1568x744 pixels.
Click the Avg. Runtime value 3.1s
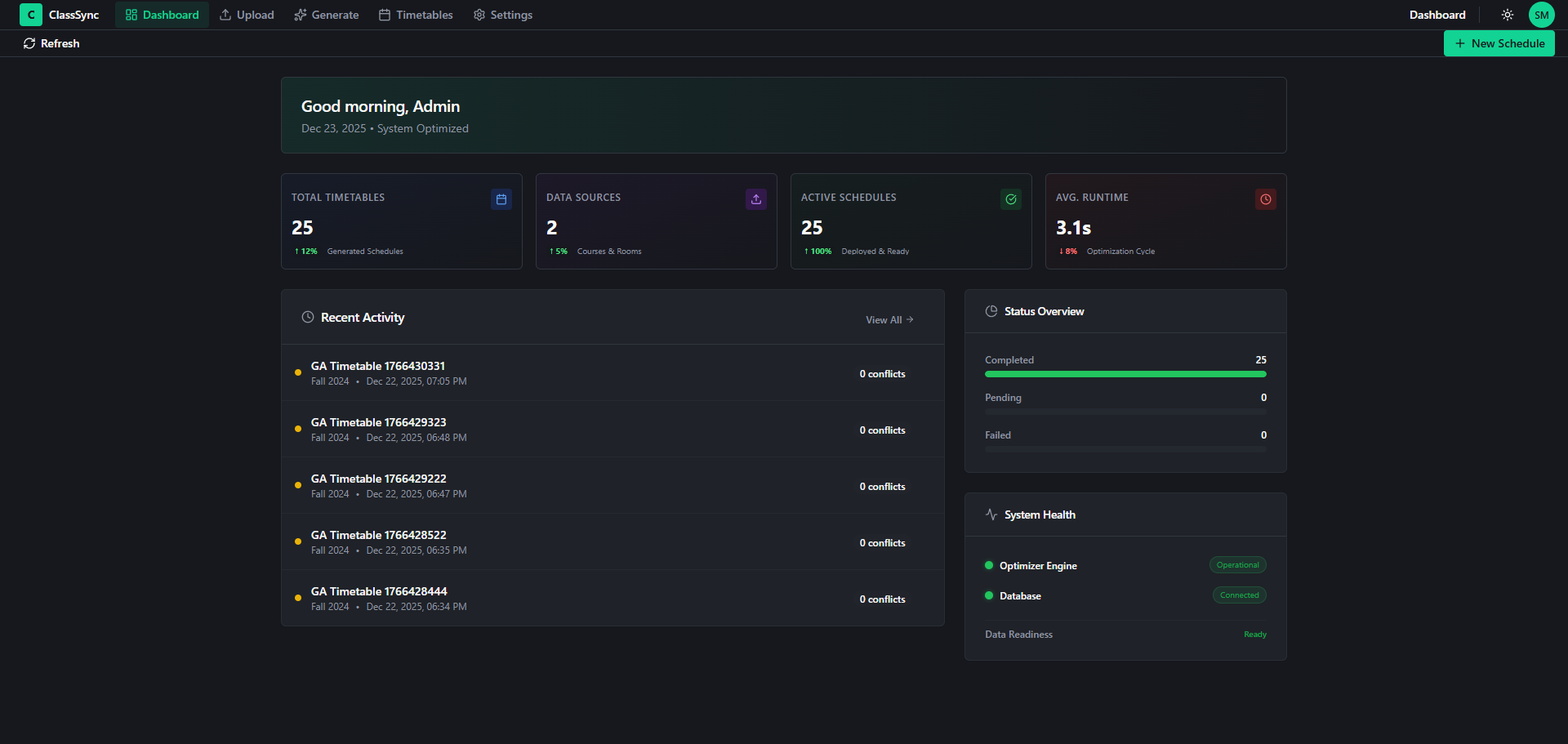[x=1073, y=228]
